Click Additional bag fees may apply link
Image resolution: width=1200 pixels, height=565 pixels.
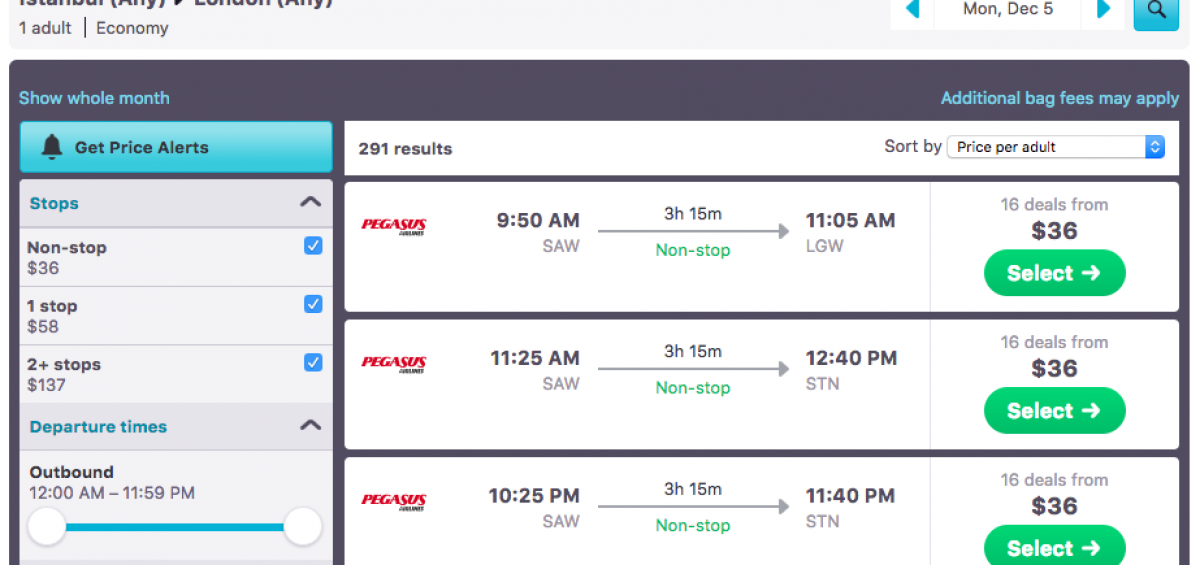click(1060, 98)
